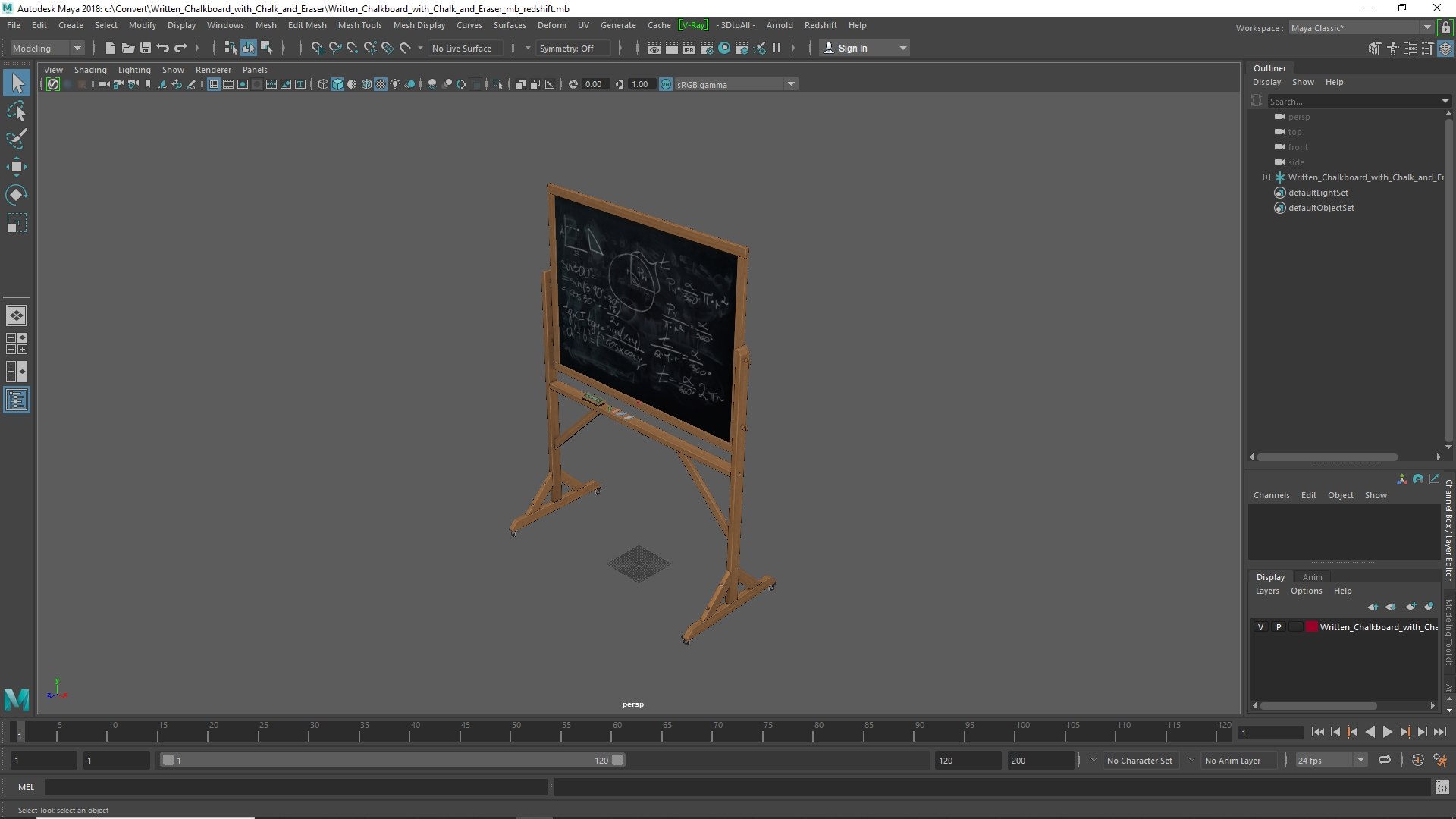Switch to the Anim layer tab

click(1312, 577)
